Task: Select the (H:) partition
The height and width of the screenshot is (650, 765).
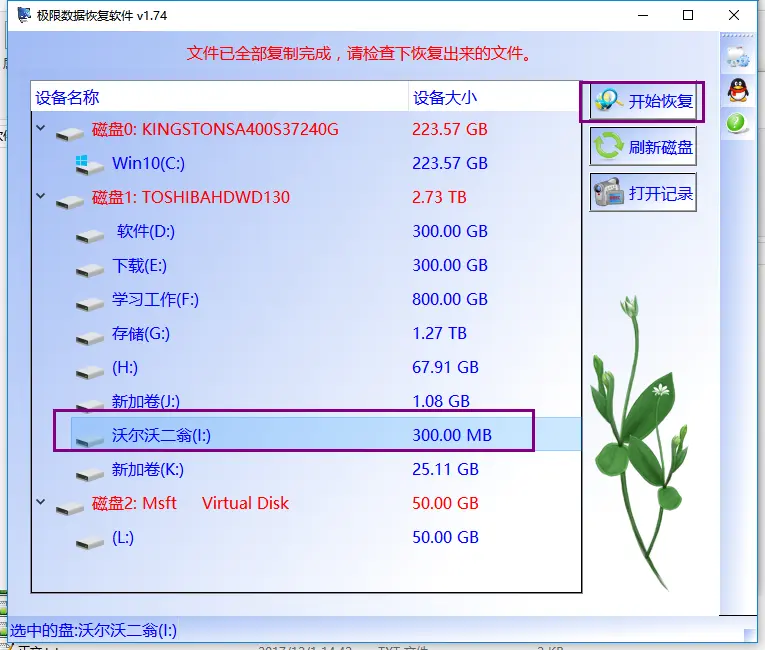Action: tap(306, 367)
